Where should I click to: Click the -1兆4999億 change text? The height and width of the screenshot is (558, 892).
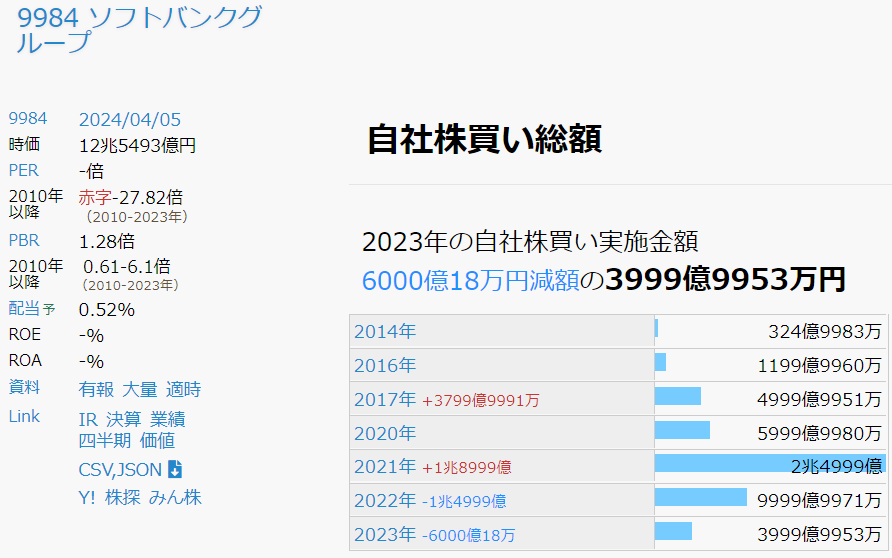pyautogui.click(x=464, y=502)
